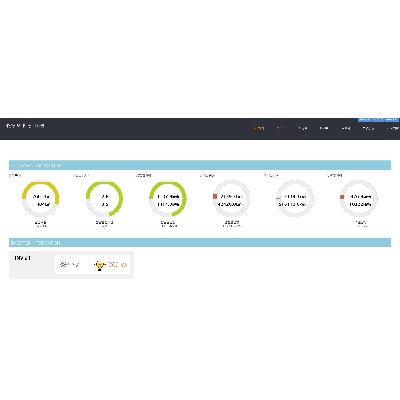Click the upper light-blue section header bar
This screenshot has width=400, height=400.
pos(200,165)
